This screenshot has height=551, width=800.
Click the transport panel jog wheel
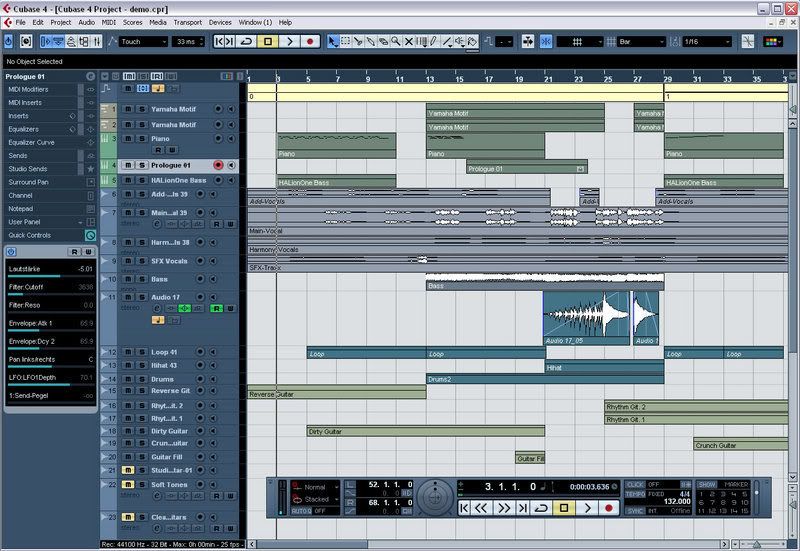pos(435,497)
